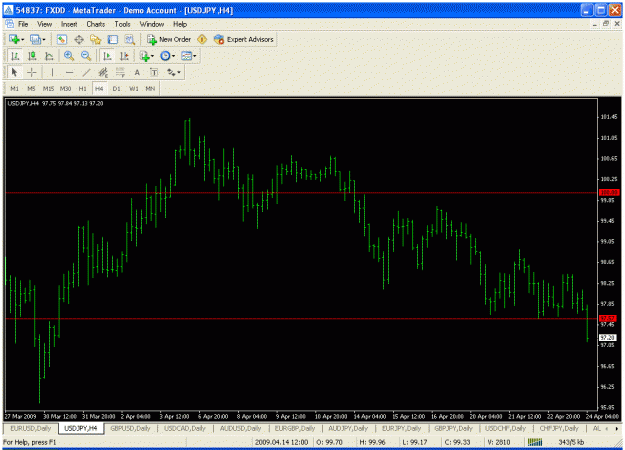Click the New Order button

tap(169, 39)
